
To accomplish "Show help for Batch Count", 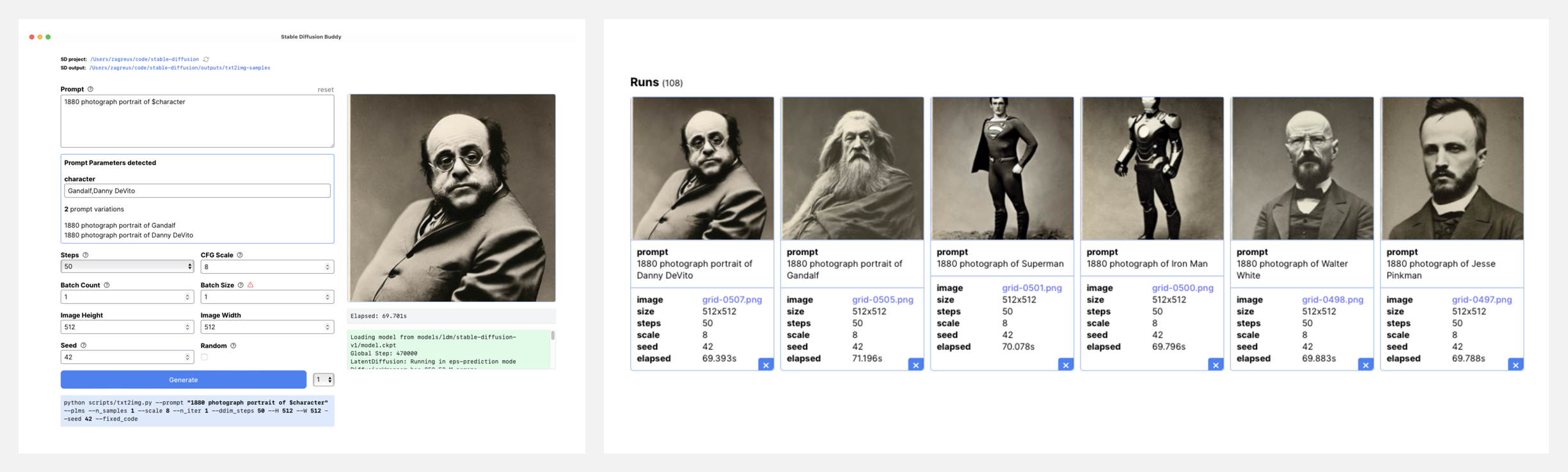I will click(107, 285).
